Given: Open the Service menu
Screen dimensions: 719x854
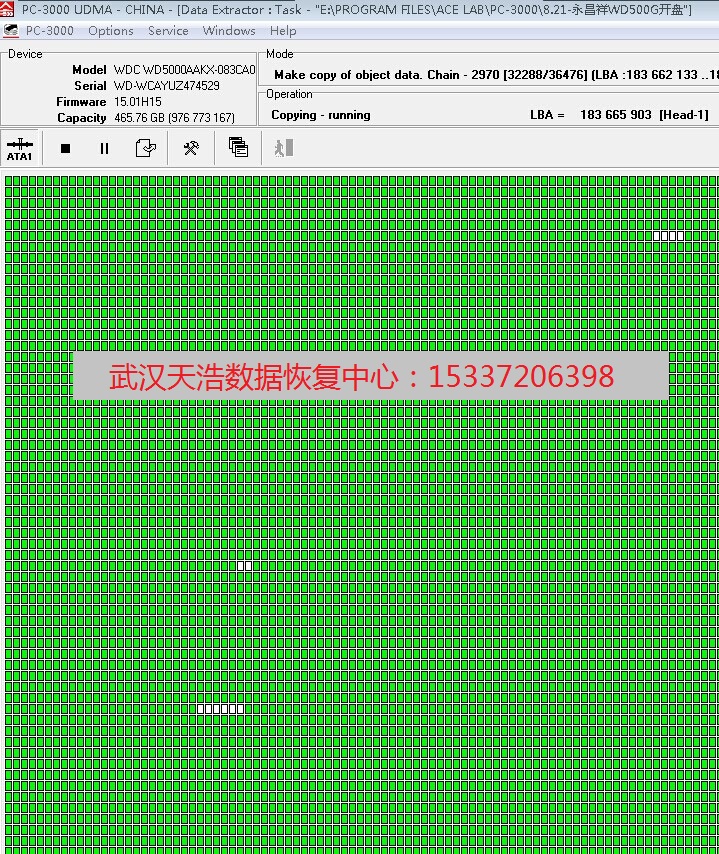Looking at the screenshot, I should (x=168, y=31).
